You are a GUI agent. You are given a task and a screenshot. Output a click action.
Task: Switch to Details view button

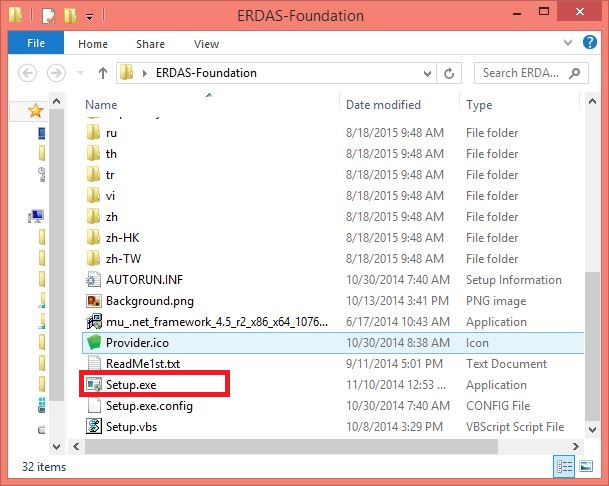pos(564,466)
